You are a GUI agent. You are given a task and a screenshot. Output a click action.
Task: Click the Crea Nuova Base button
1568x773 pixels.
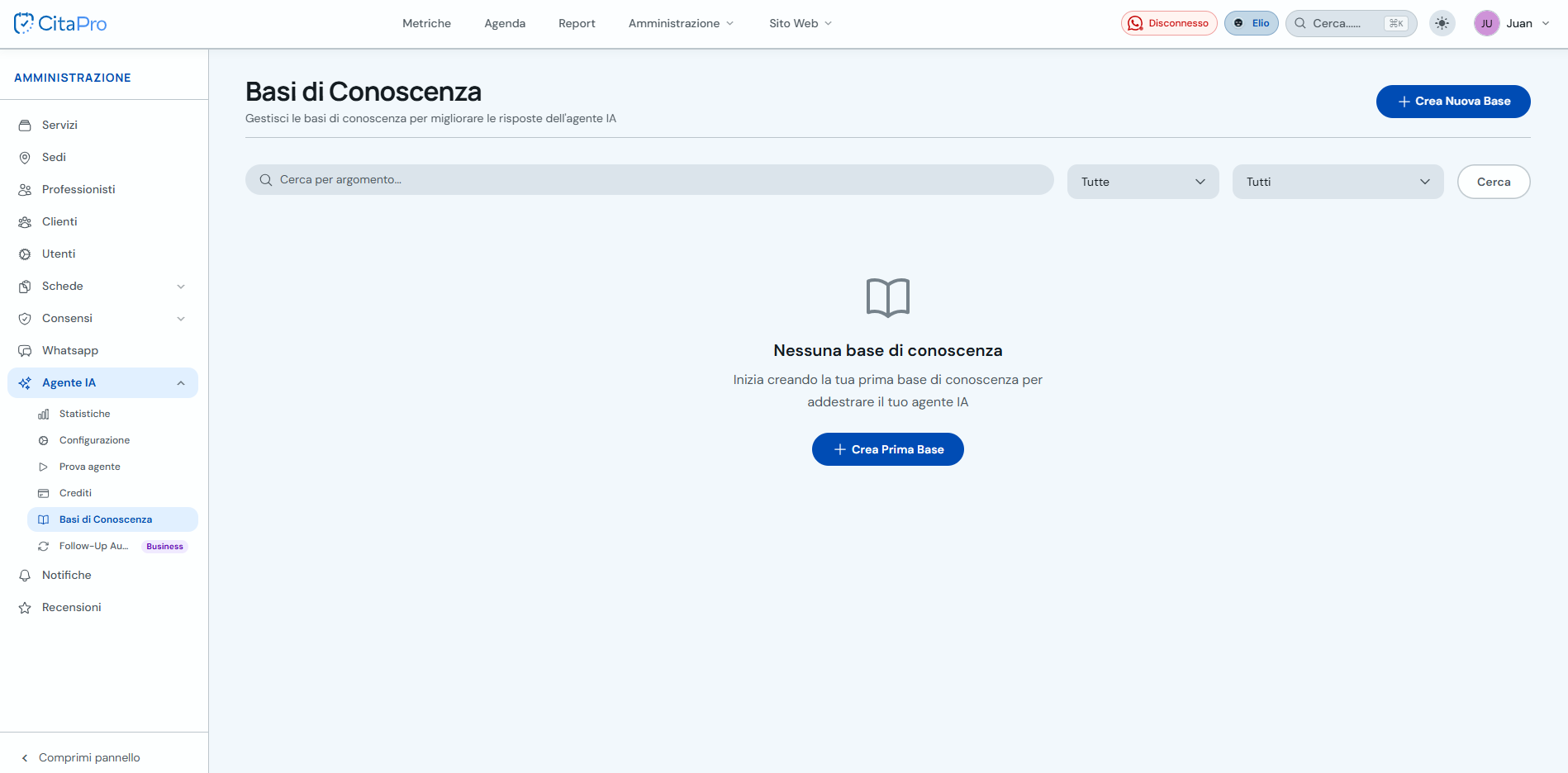[x=1453, y=102]
